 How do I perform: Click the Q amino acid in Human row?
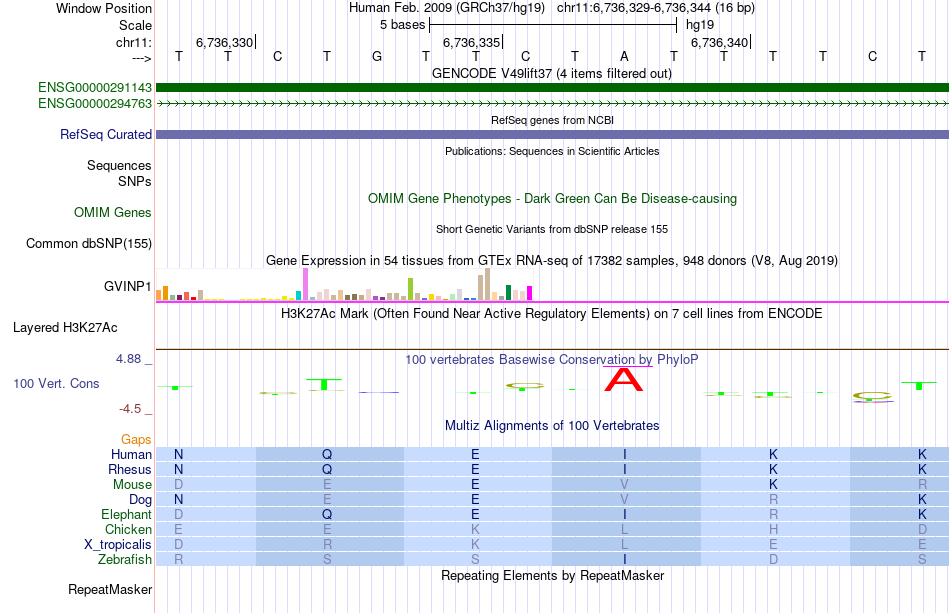point(327,454)
